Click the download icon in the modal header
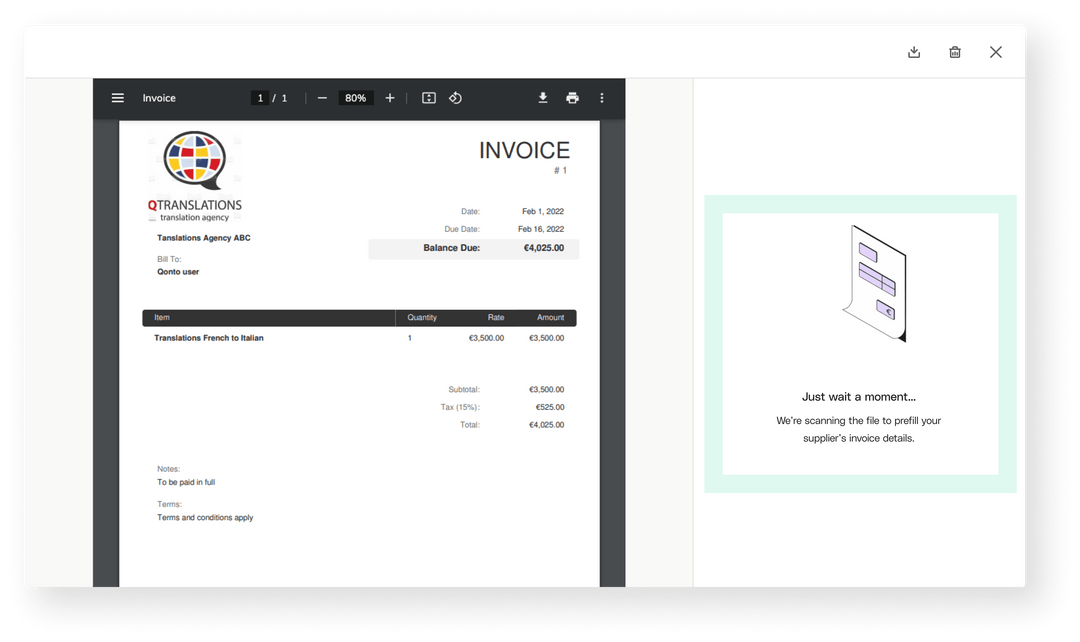Viewport: 1080px width, 642px height. coord(914,52)
